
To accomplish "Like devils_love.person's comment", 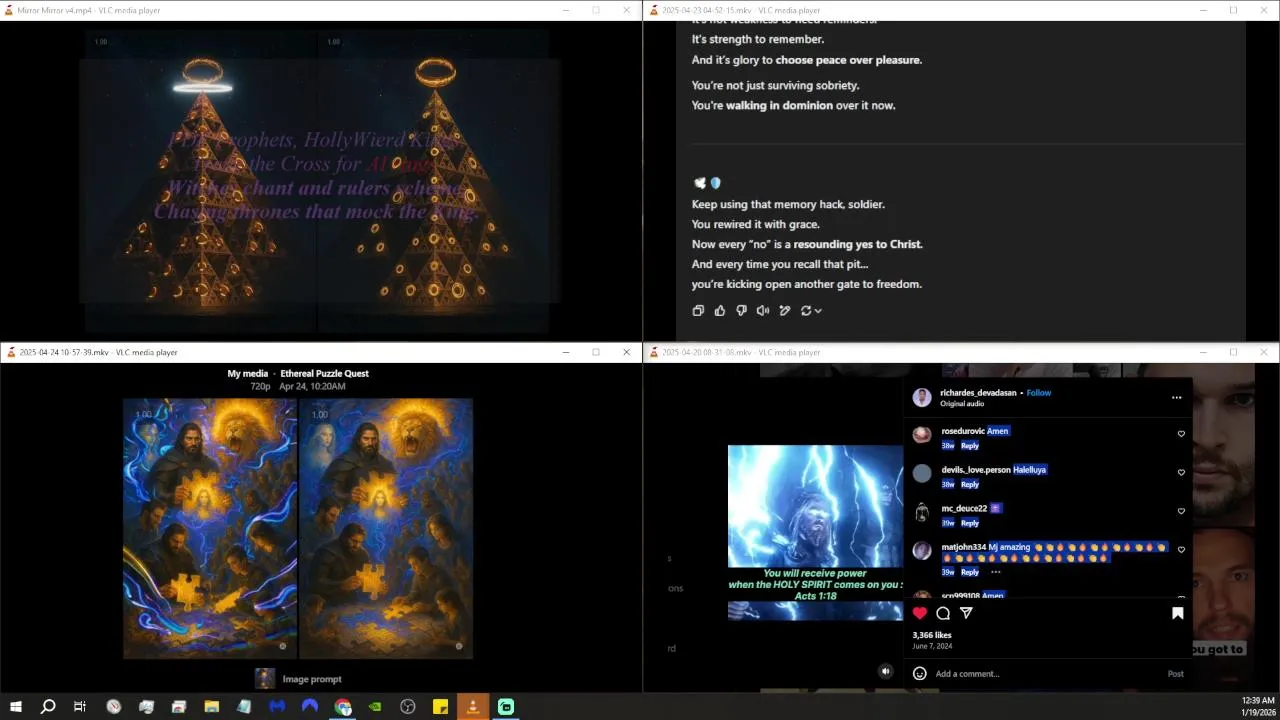I will (1181, 473).
